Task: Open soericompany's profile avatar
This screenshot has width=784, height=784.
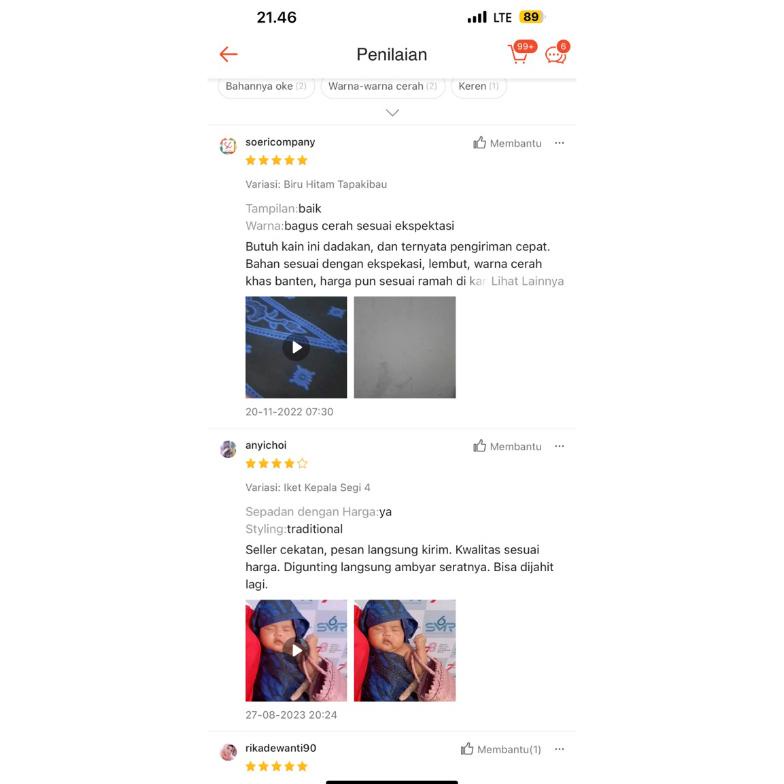Action: [x=228, y=146]
